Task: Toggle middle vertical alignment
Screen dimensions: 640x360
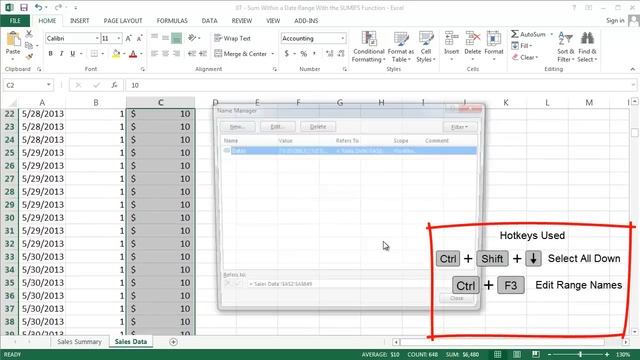Action: (165, 38)
